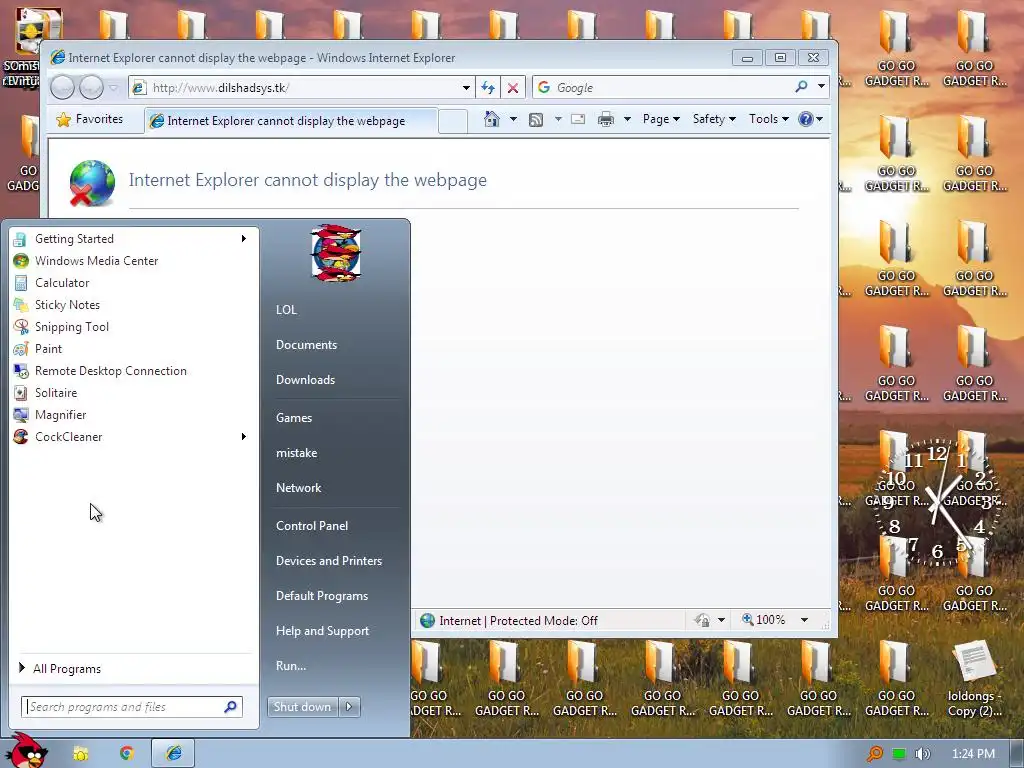Click the Internet Explorer Back button
Screen dimensions: 1024x768
point(63,87)
